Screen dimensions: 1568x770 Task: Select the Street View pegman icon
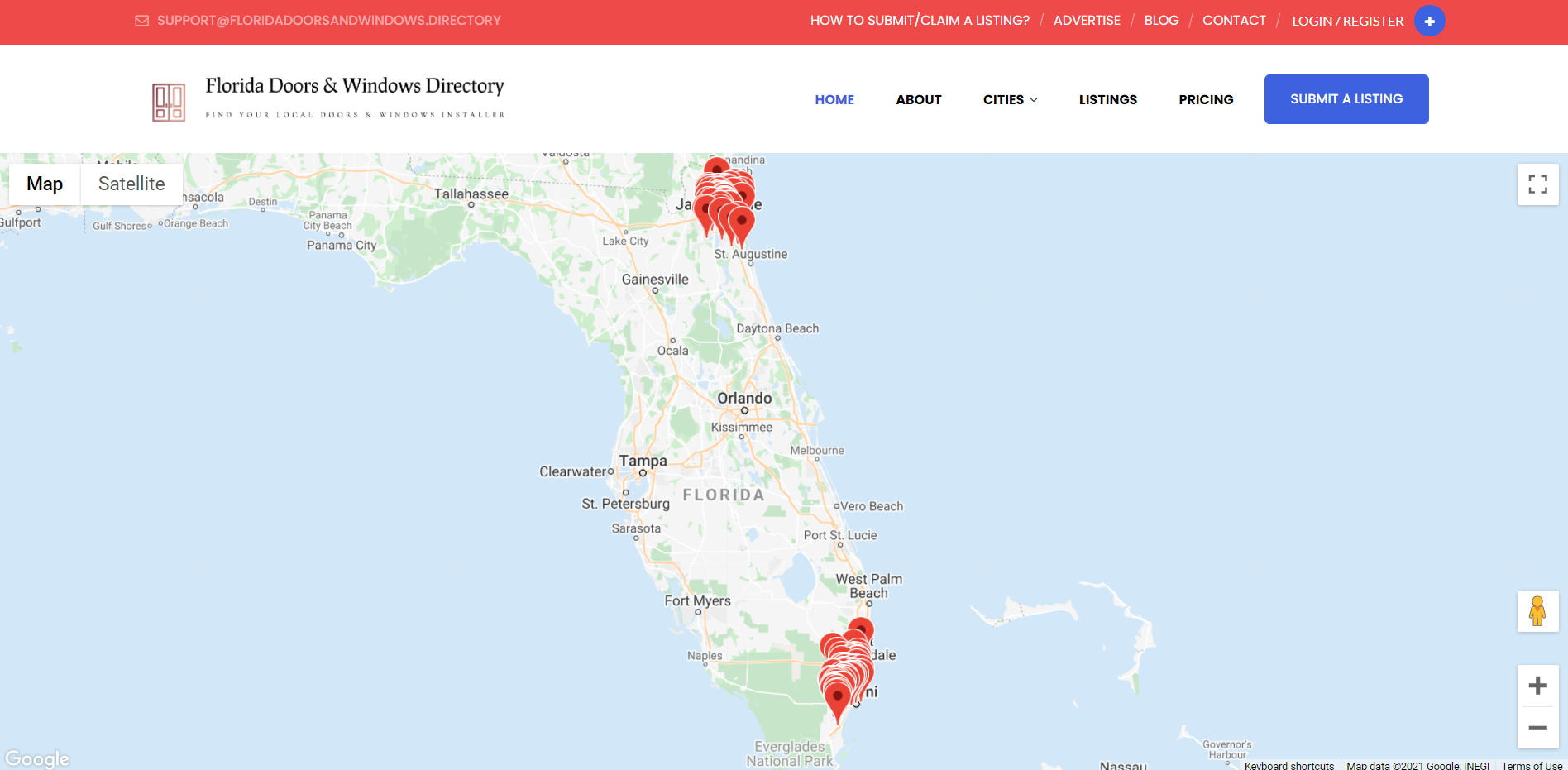tap(1537, 612)
